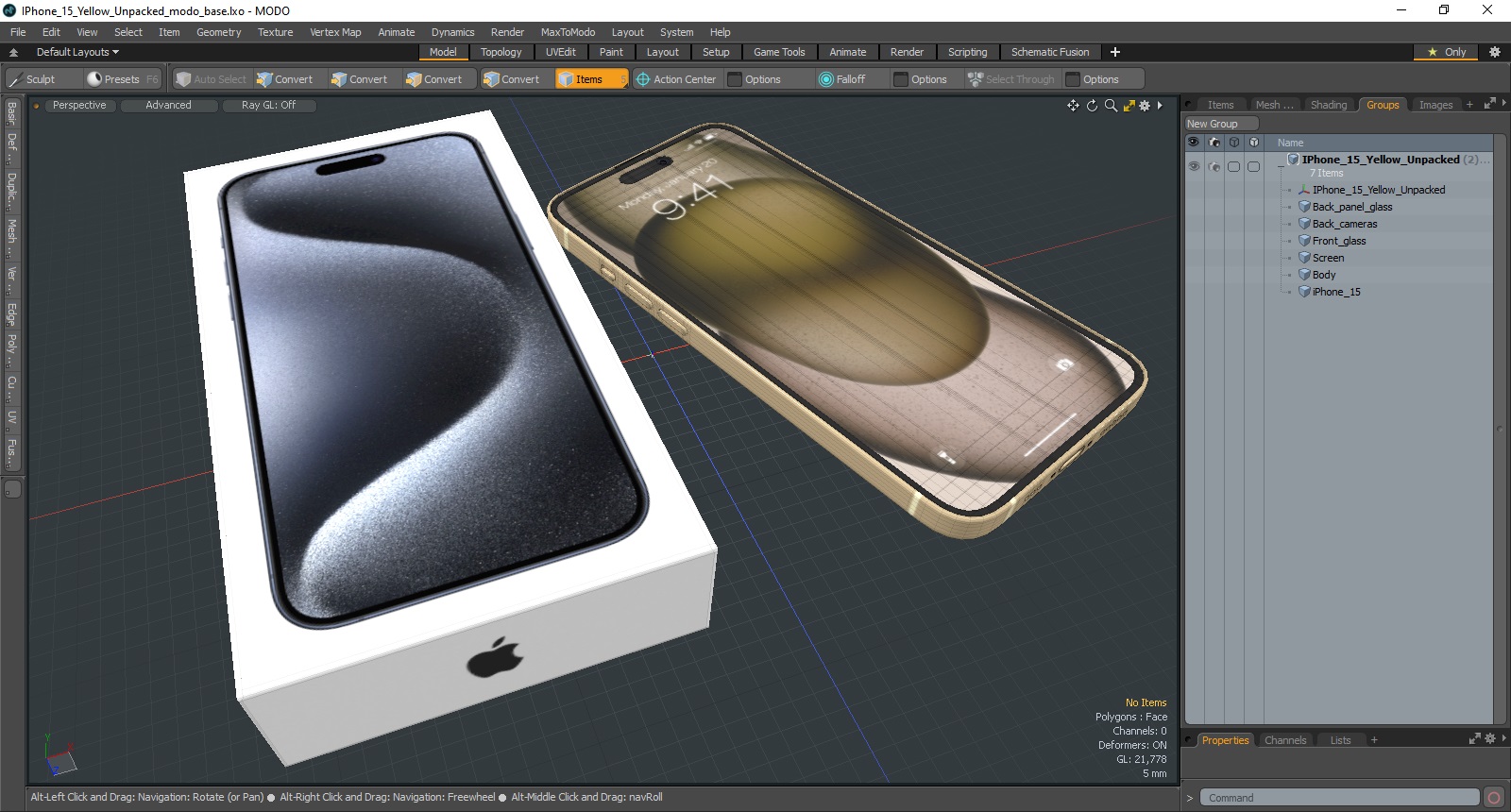
Task: Click the viewport zoom magnifier icon
Action: point(1111,106)
